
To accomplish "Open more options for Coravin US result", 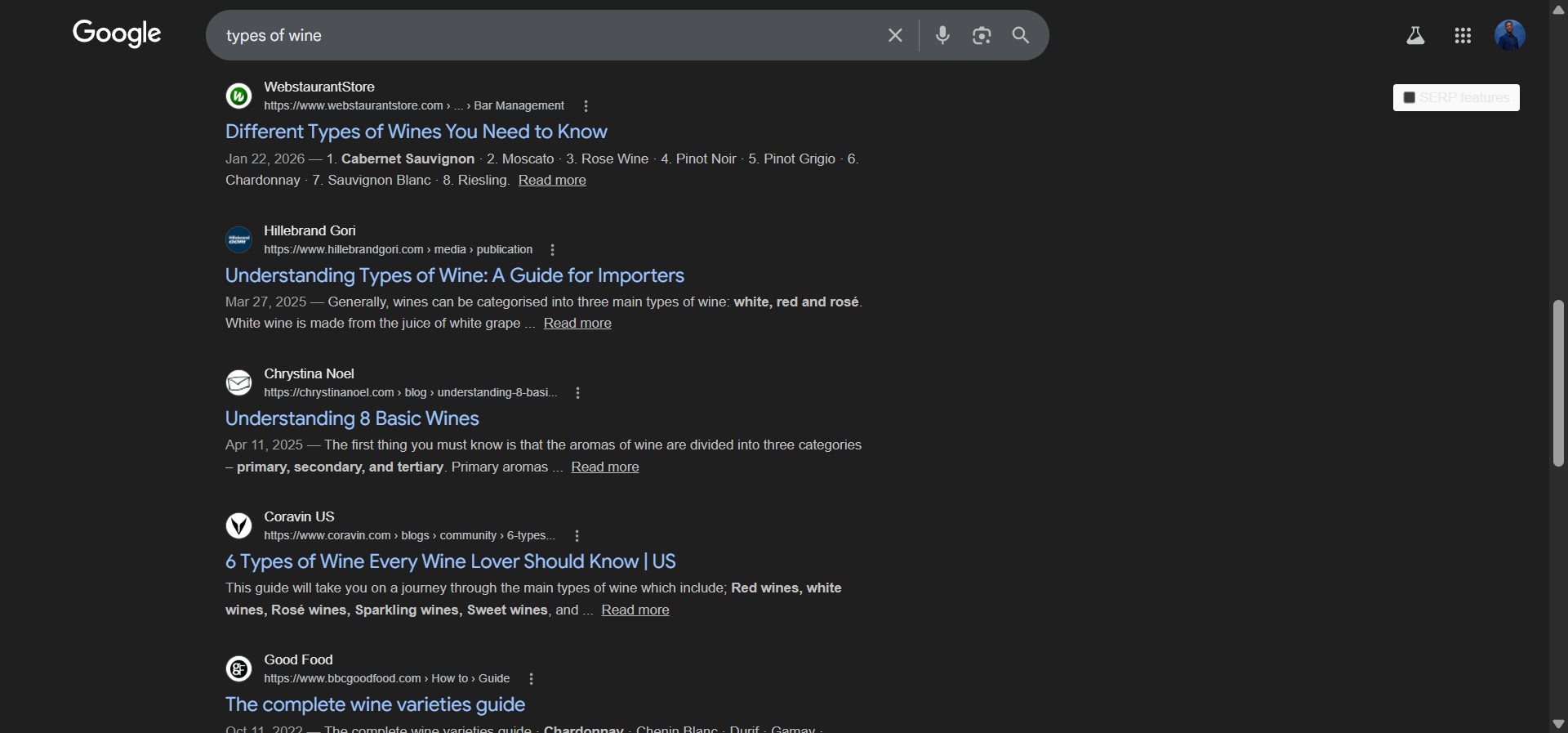I will (x=577, y=536).
